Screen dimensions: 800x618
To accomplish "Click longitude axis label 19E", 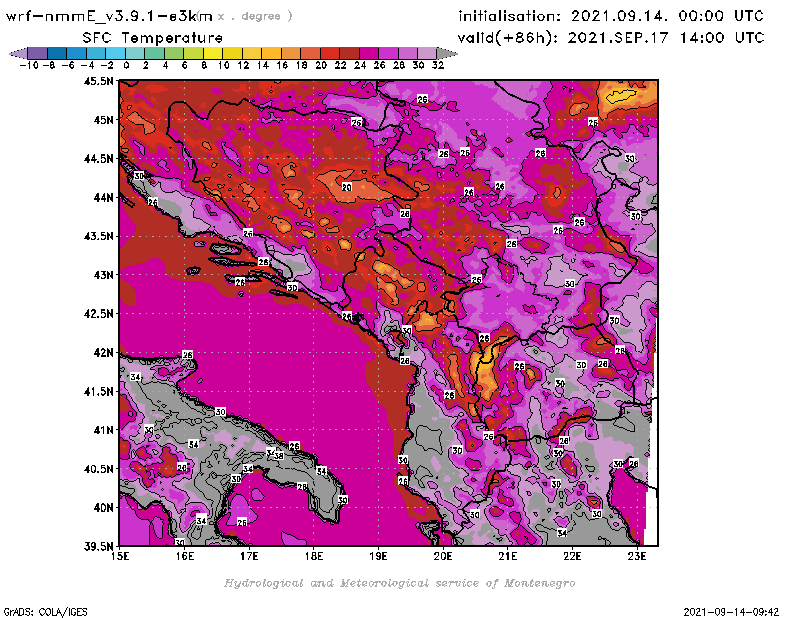I will [x=379, y=556].
